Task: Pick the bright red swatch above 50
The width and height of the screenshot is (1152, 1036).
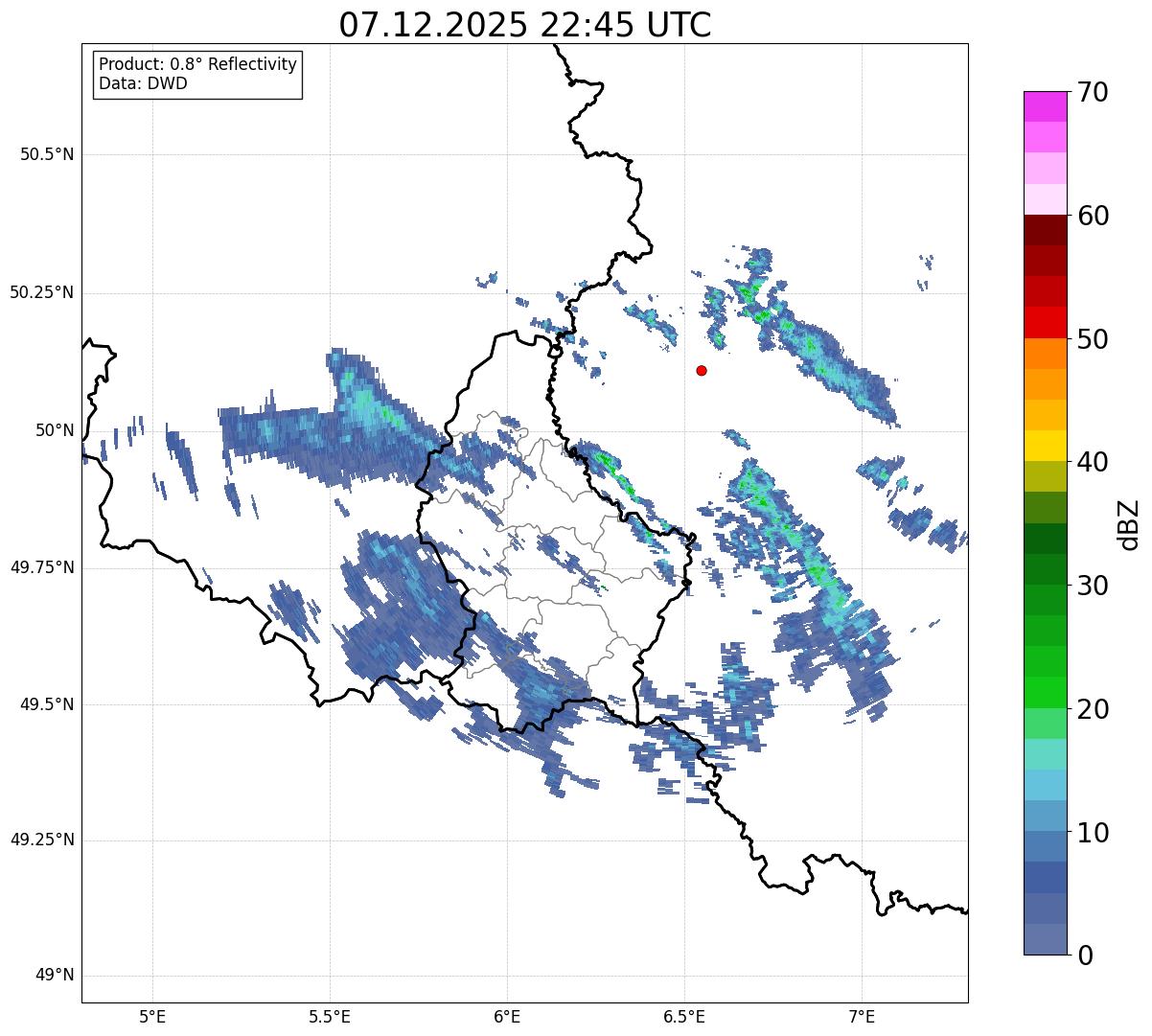Action: [x=1046, y=323]
